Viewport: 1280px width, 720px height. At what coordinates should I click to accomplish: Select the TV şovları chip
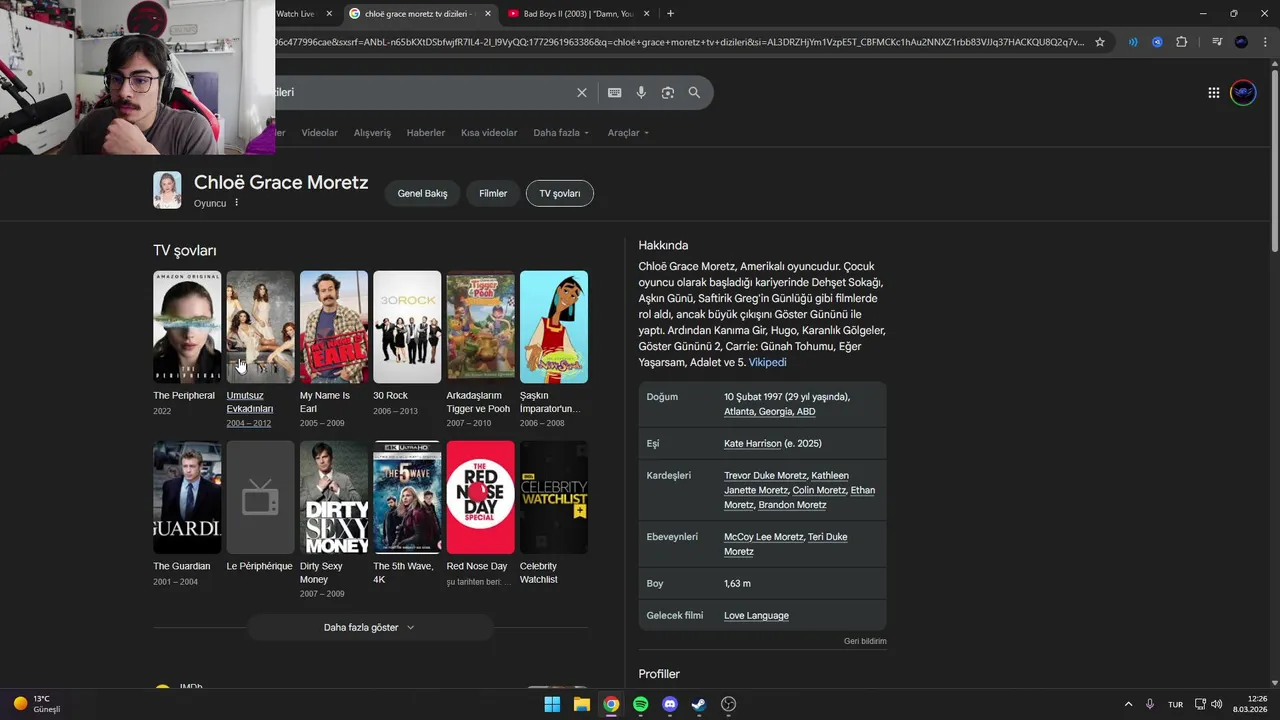[x=560, y=193]
